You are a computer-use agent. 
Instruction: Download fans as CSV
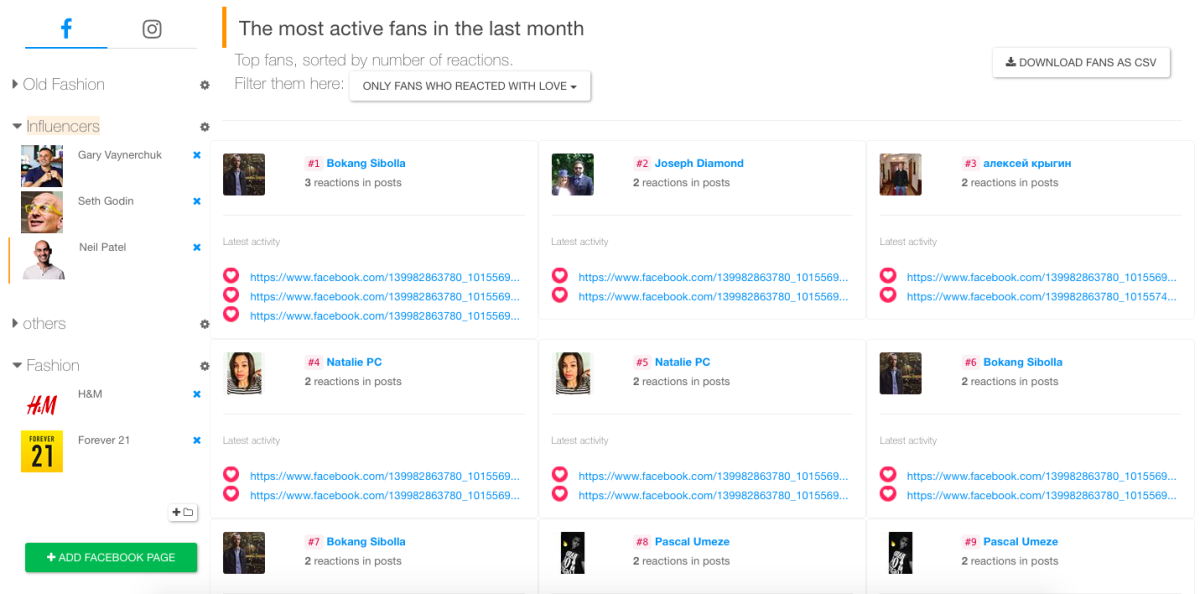[x=1081, y=62]
